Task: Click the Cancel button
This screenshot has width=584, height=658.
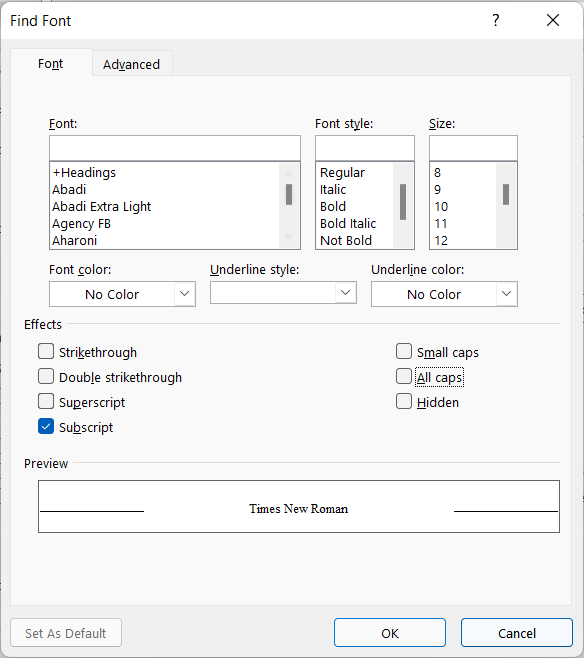Action: coord(517,633)
